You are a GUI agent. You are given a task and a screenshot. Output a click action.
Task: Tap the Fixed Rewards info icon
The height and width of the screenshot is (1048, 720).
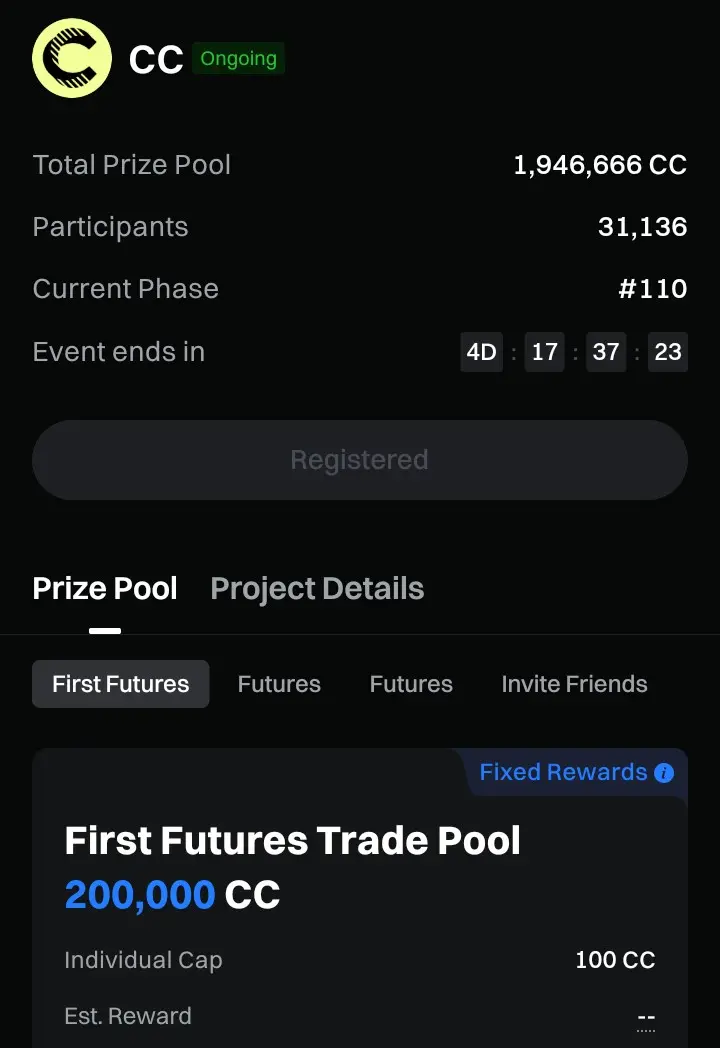(664, 773)
